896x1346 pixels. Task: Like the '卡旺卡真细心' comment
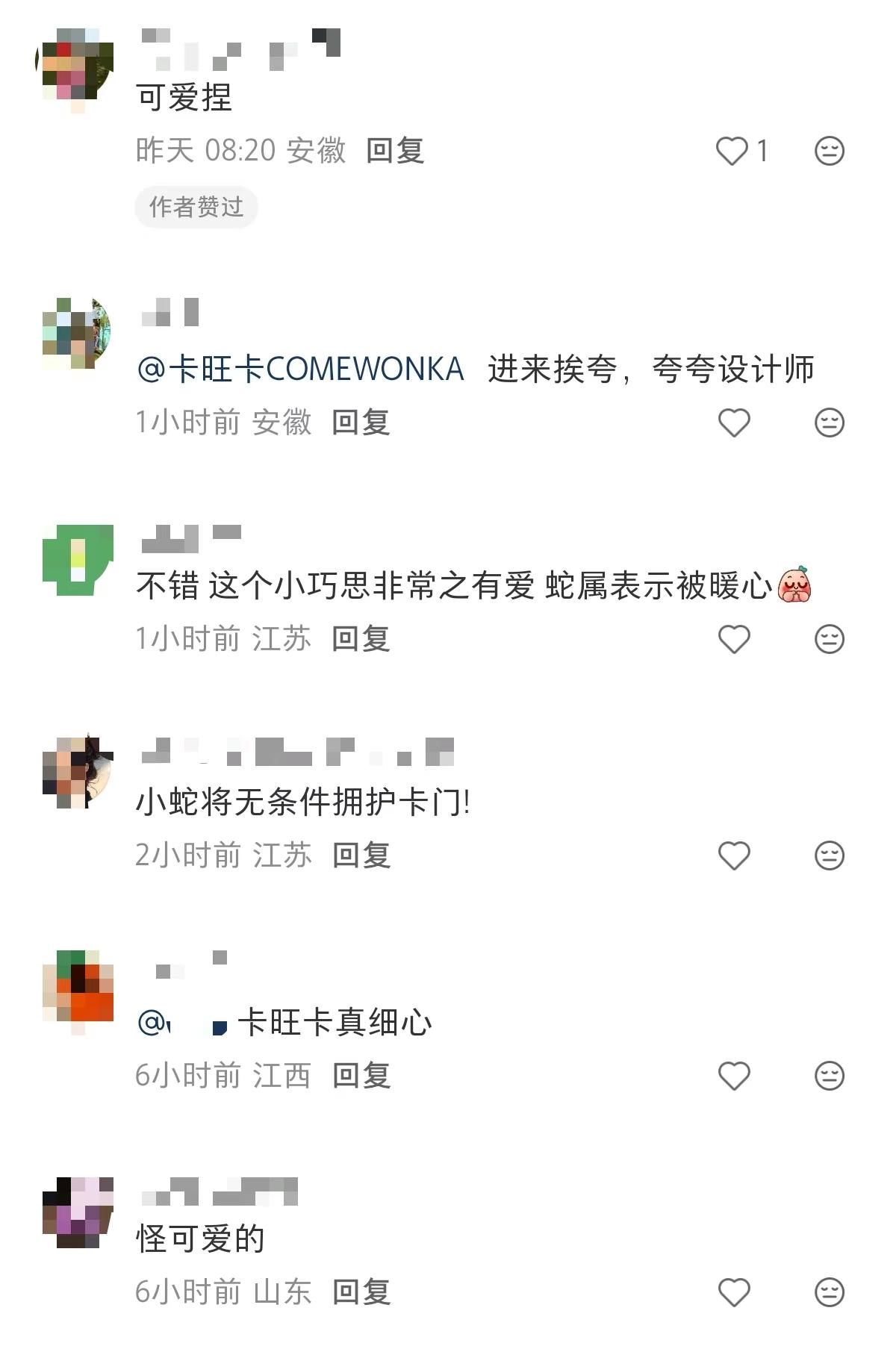click(734, 1076)
